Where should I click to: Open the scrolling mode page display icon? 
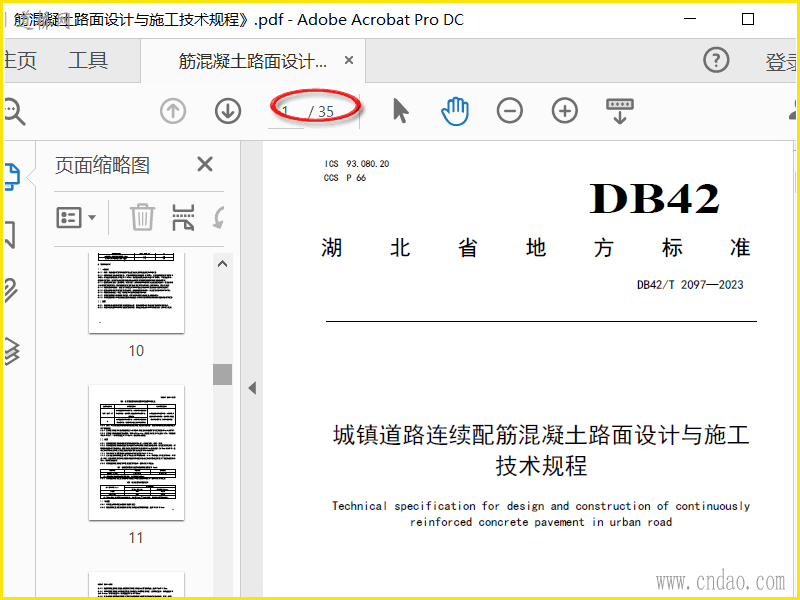[x=619, y=111]
